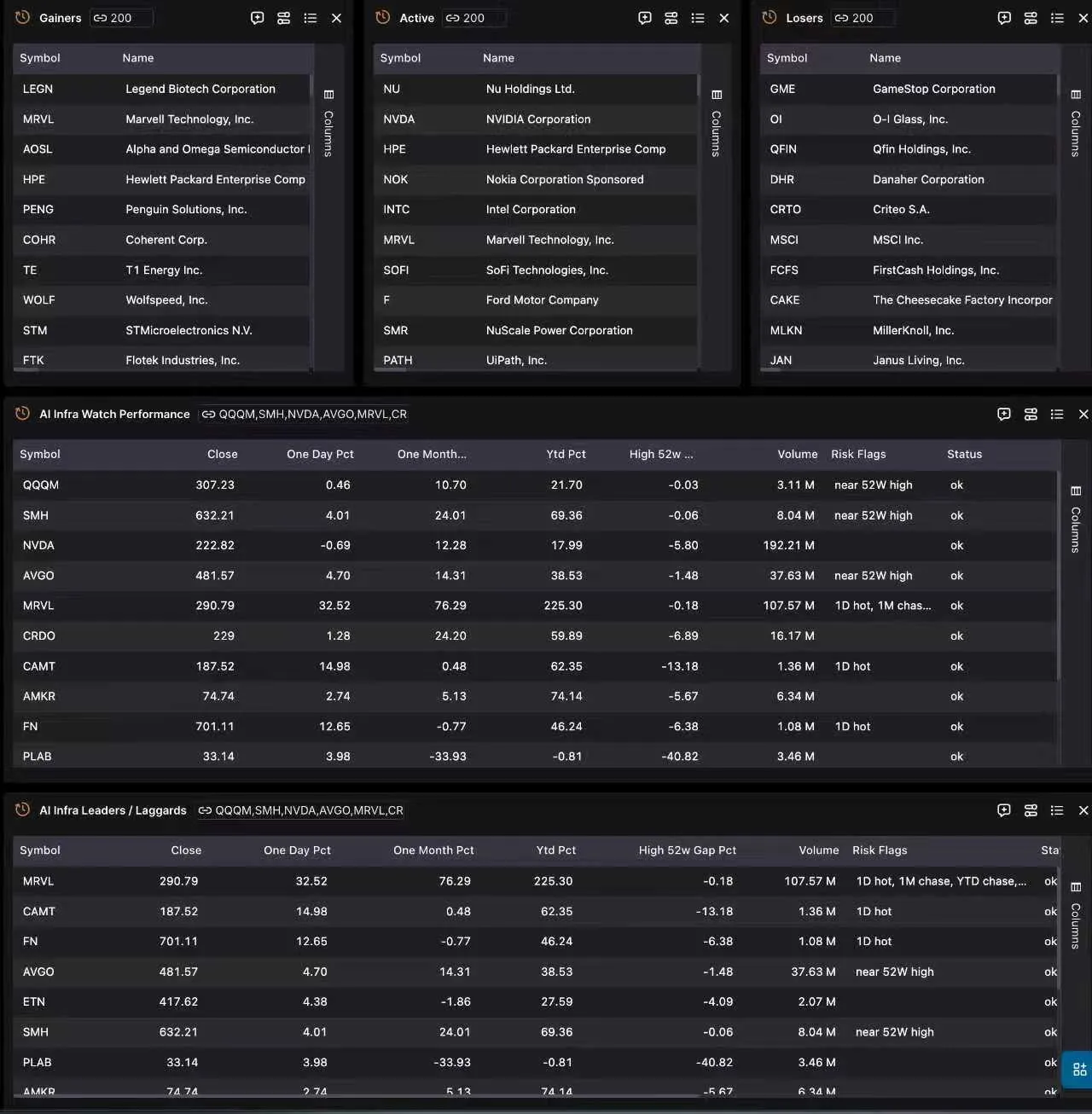This screenshot has height=1114, width=1092.
Task: Expand the Columns side panel in Losers table
Action: tap(1076, 125)
